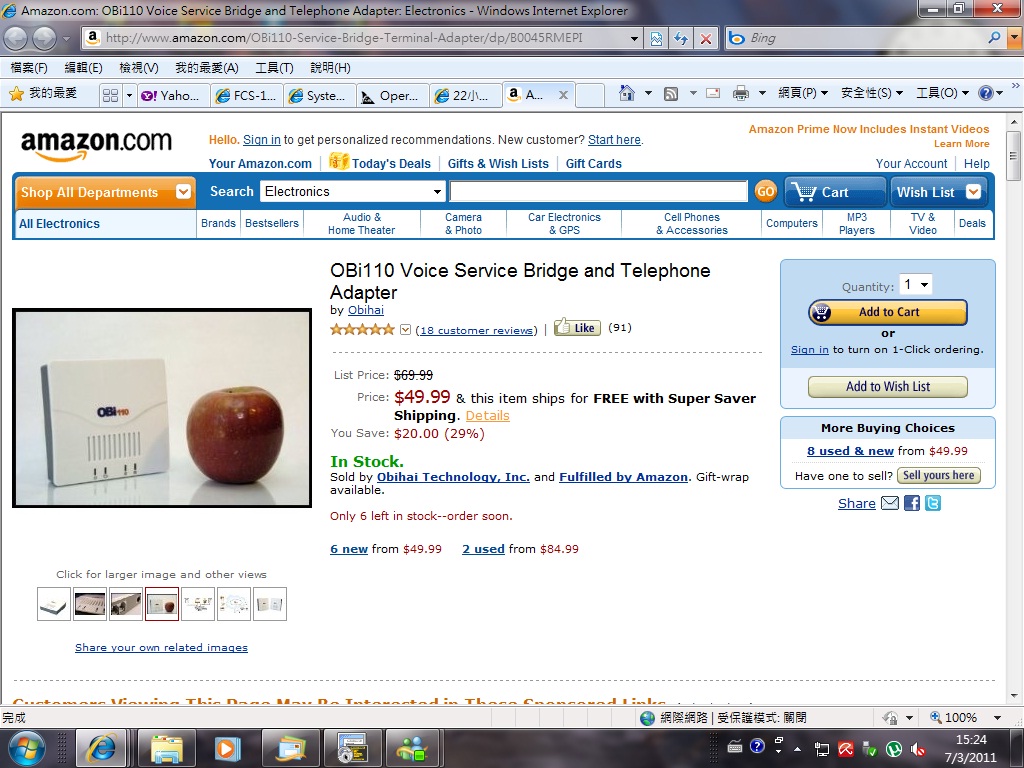The width and height of the screenshot is (1024, 768).
Task: Click the page vertical scrollbar thumb
Action: click(1014, 156)
